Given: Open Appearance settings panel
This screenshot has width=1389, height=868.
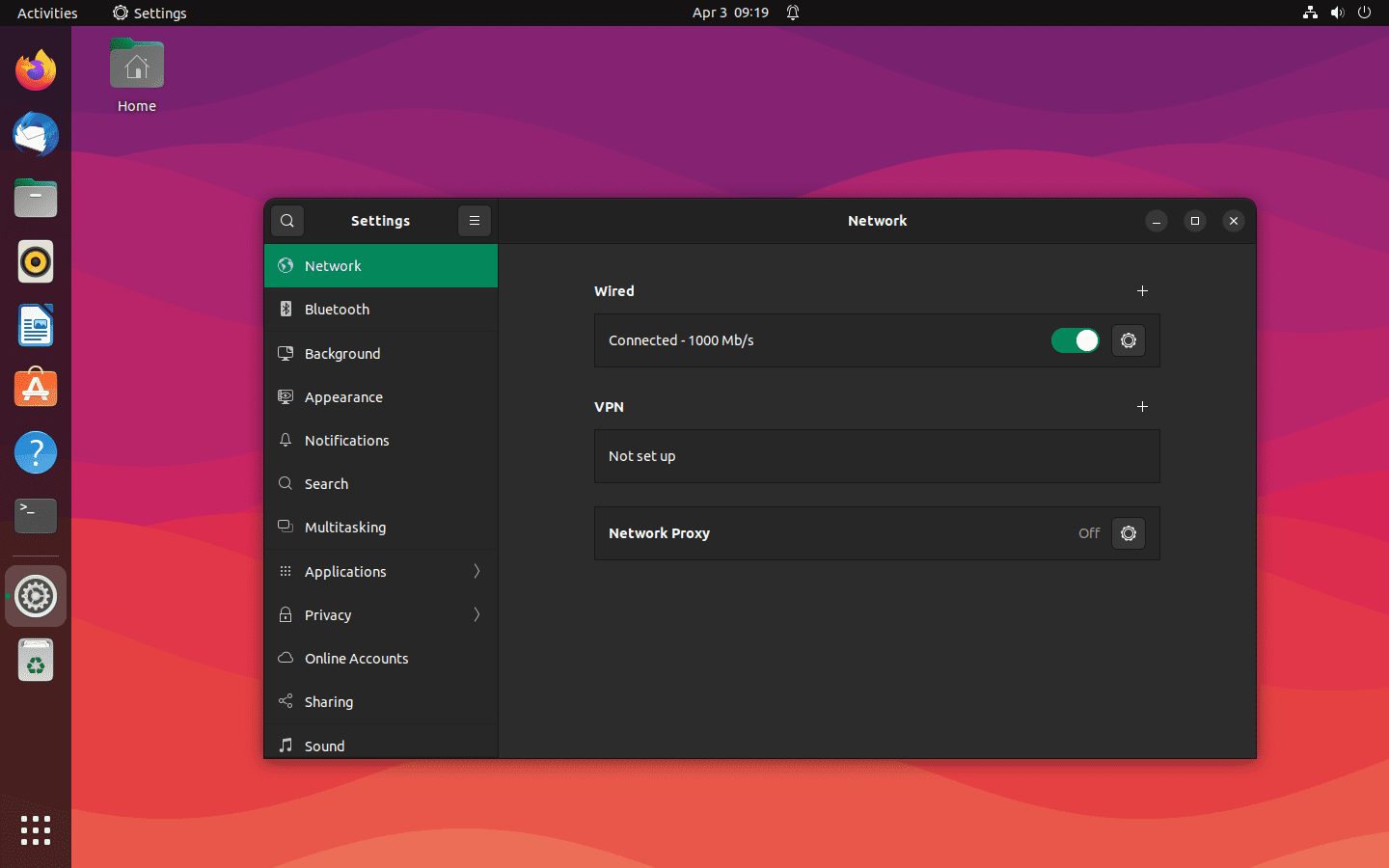Looking at the screenshot, I should coord(381,397).
